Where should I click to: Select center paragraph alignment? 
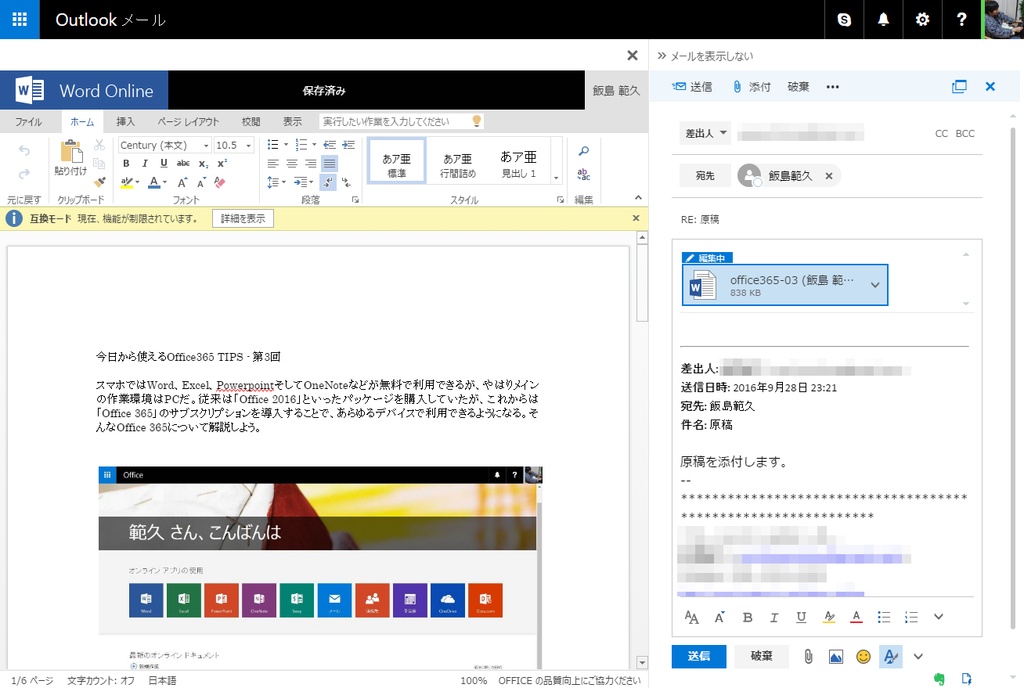tap(292, 163)
